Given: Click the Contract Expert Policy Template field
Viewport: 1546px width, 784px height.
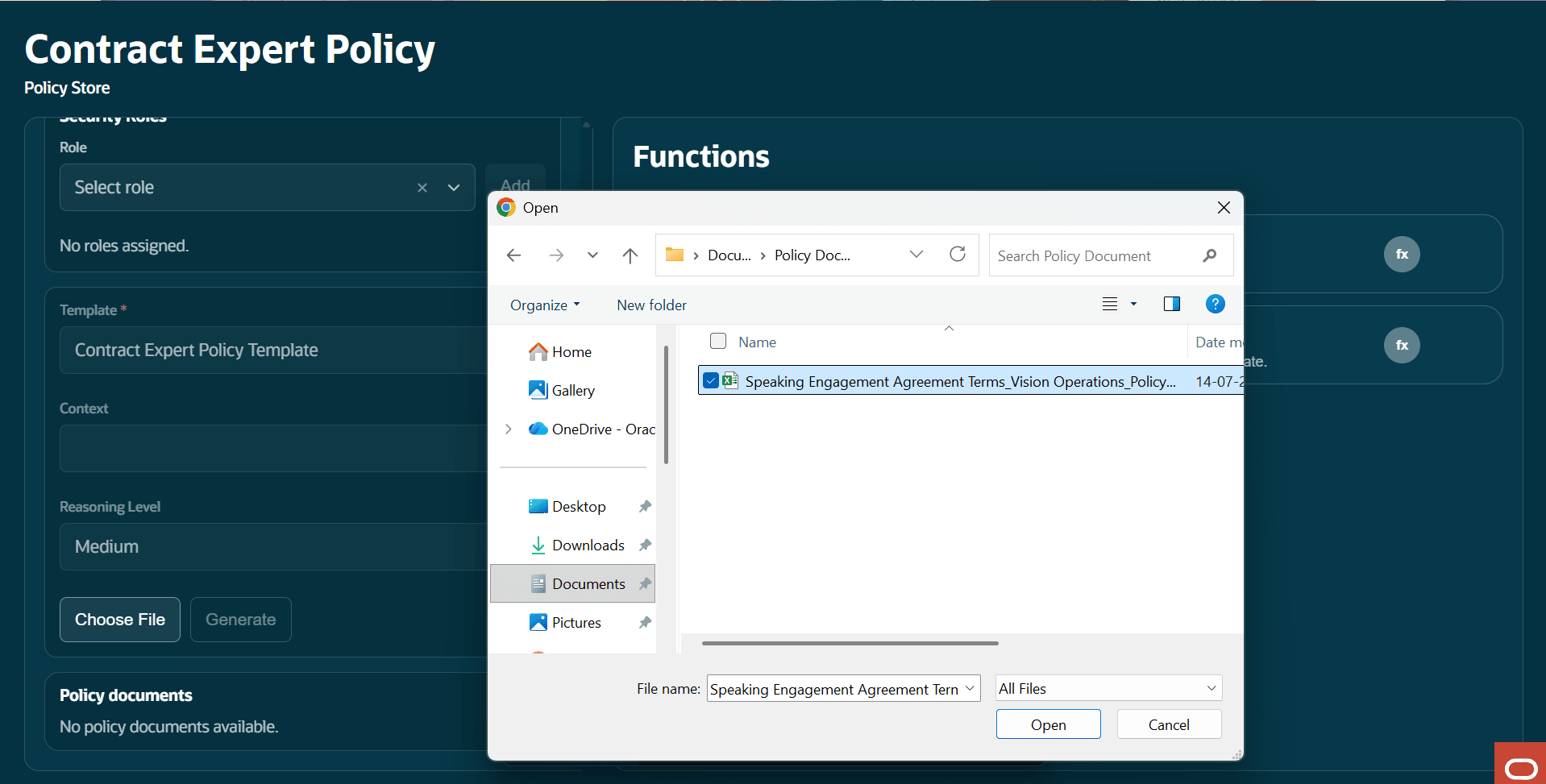Looking at the screenshot, I should point(273,351).
